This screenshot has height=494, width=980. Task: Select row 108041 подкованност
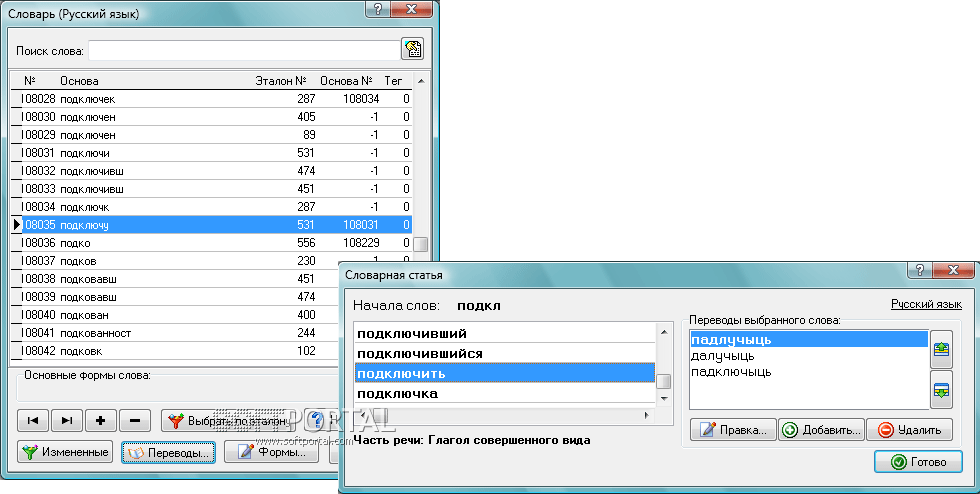coord(175,333)
